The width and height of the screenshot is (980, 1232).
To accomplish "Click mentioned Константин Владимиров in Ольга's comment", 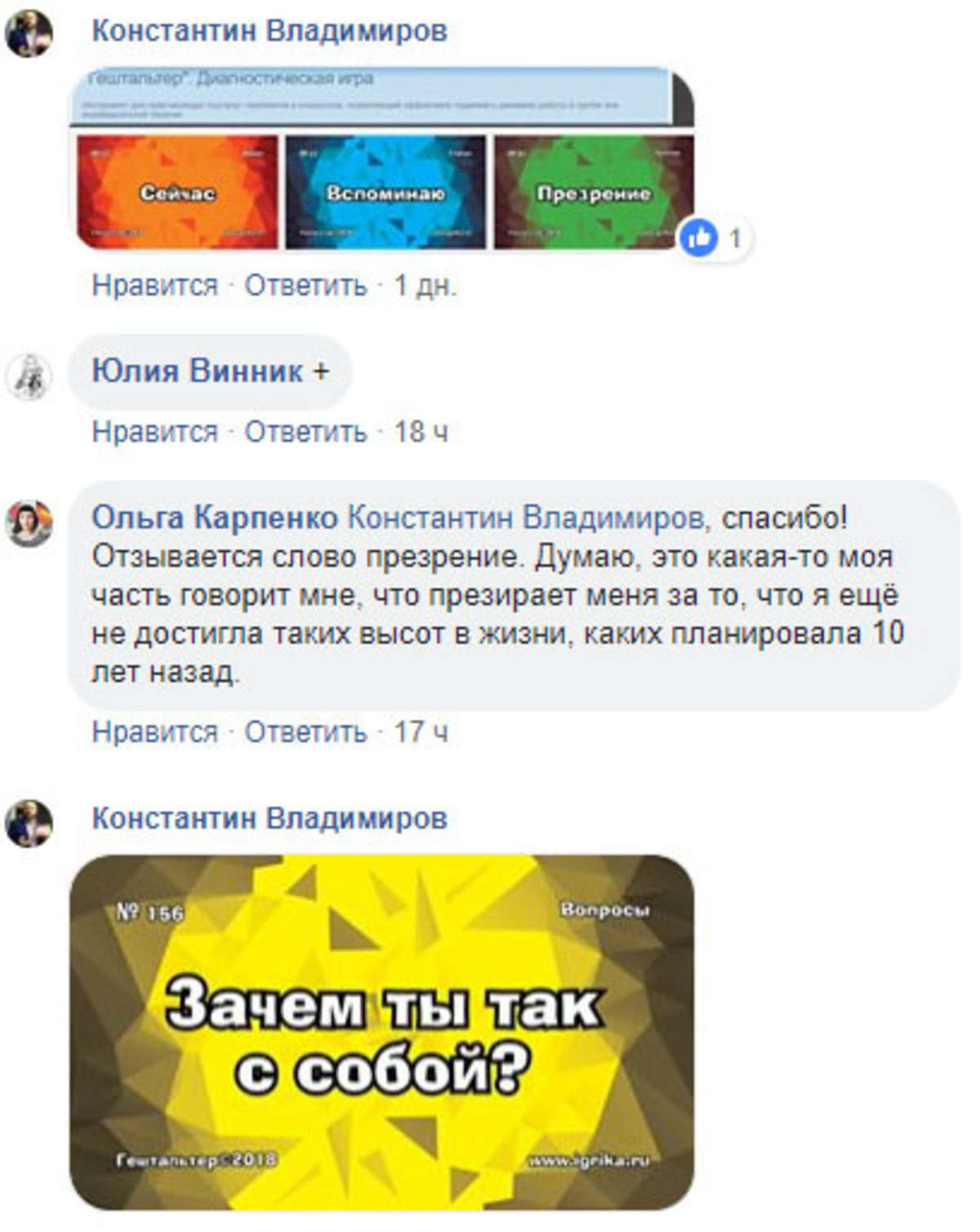I will tap(525, 517).
